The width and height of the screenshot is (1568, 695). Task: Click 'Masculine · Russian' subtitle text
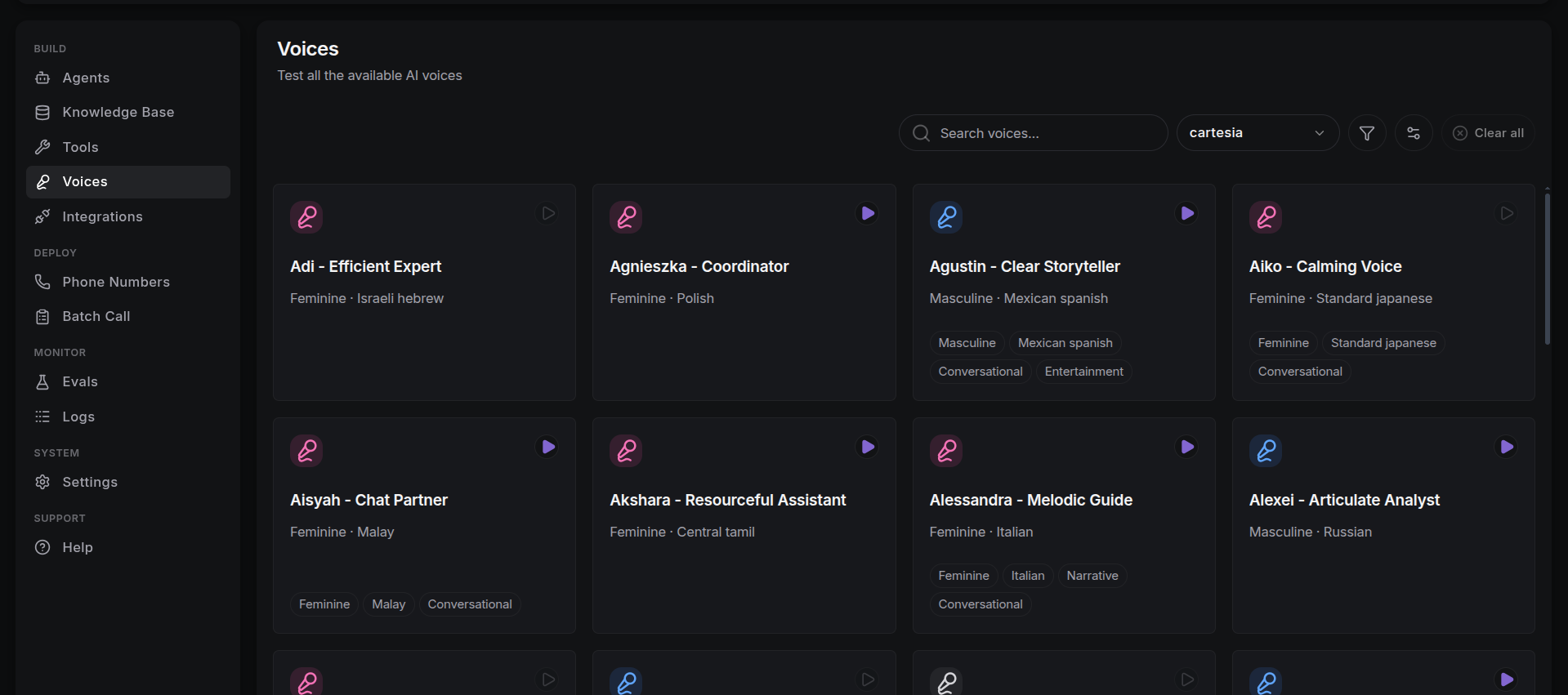click(x=1311, y=532)
